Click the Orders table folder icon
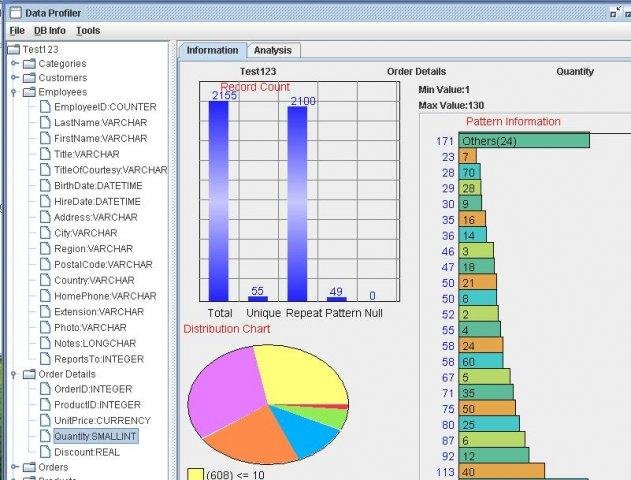Image resolution: width=631 pixels, height=480 pixels. 29,467
